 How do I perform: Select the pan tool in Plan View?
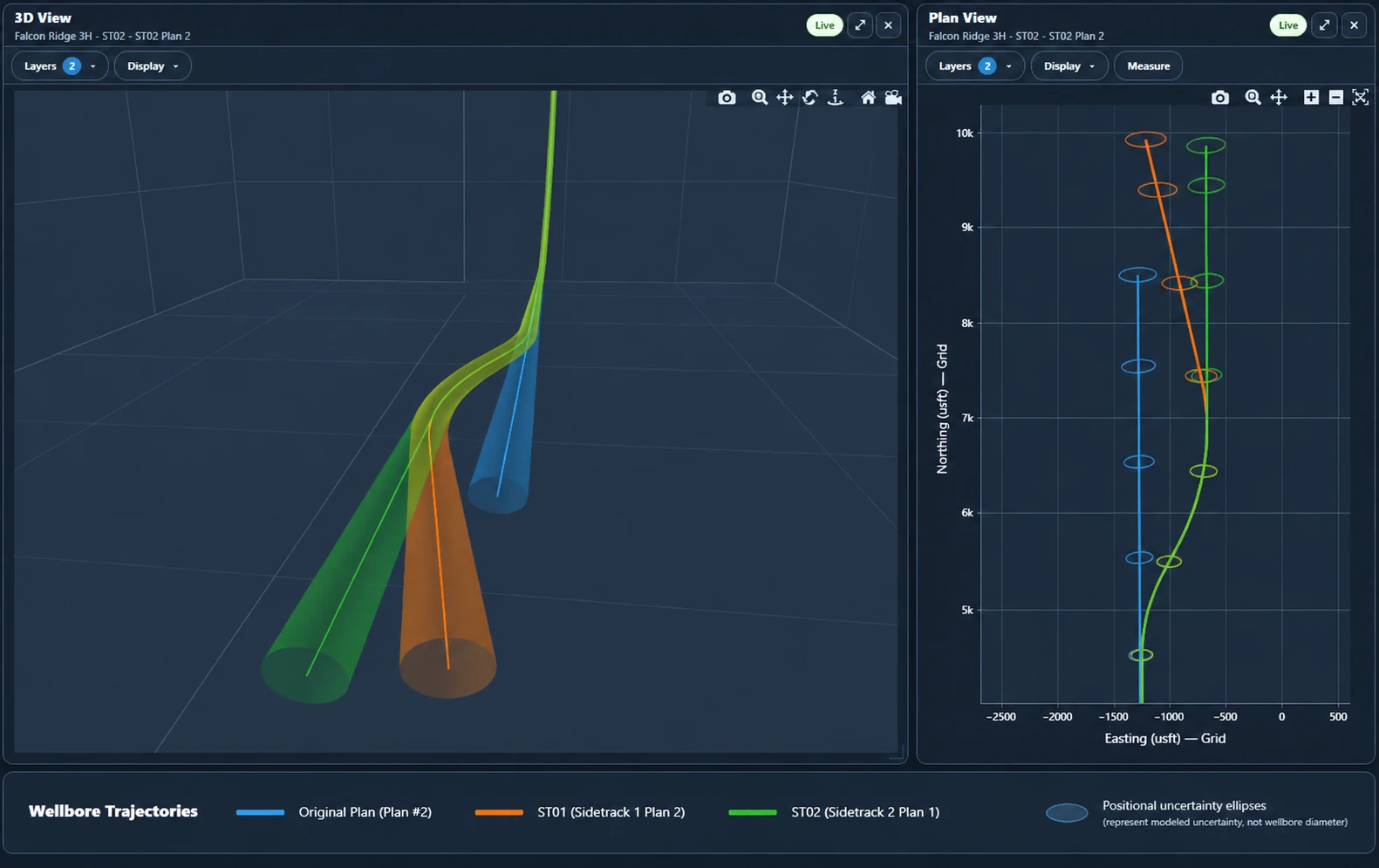[x=1279, y=98]
